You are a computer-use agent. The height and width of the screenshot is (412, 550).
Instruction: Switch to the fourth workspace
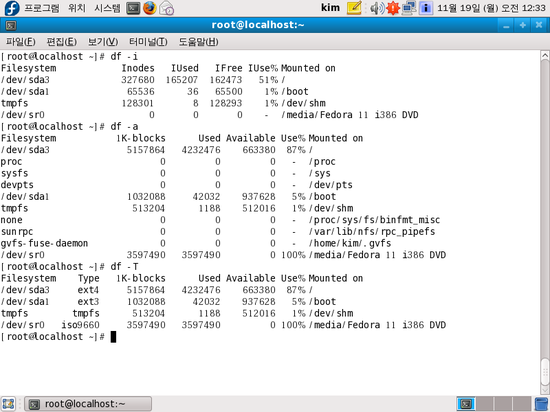[x=522, y=404]
